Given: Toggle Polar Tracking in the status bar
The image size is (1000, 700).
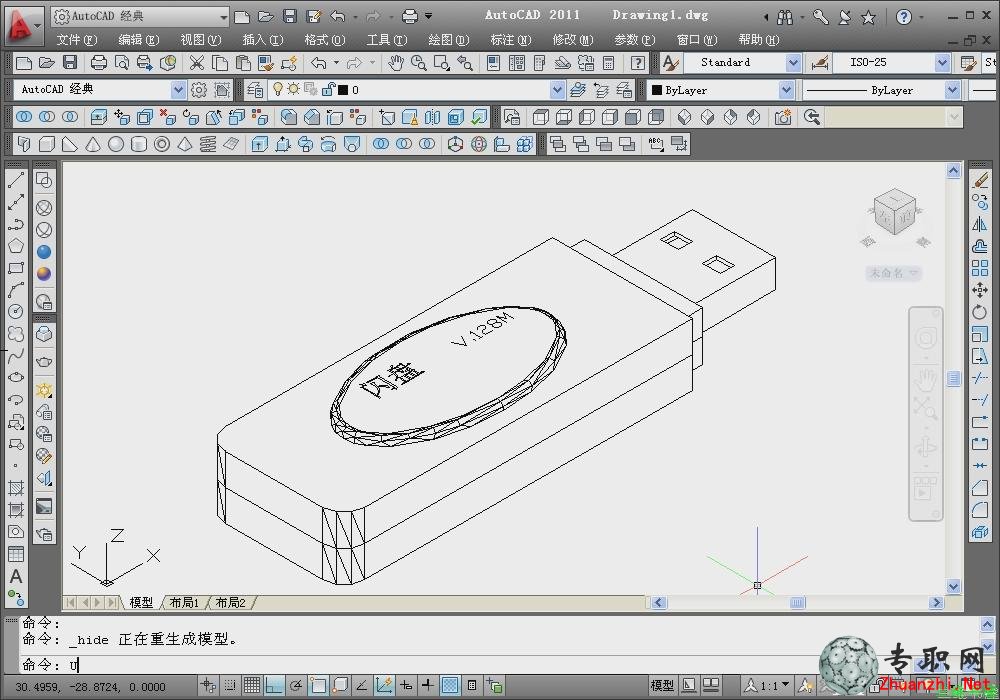Looking at the screenshot, I should tap(296, 685).
